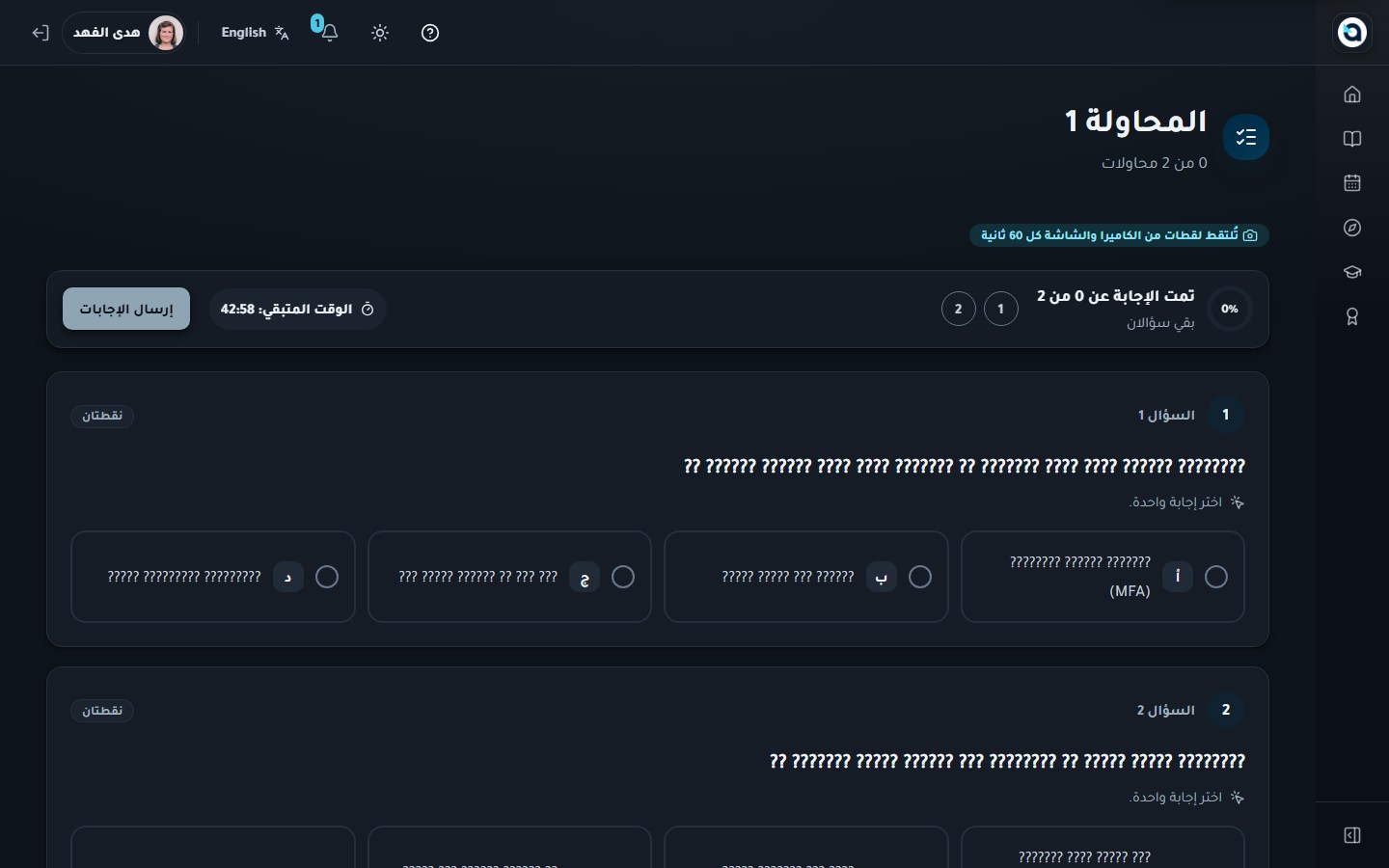Click the نقطتان badge on question 2
Image resolution: width=1389 pixels, height=868 pixels.
tap(102, 711)
